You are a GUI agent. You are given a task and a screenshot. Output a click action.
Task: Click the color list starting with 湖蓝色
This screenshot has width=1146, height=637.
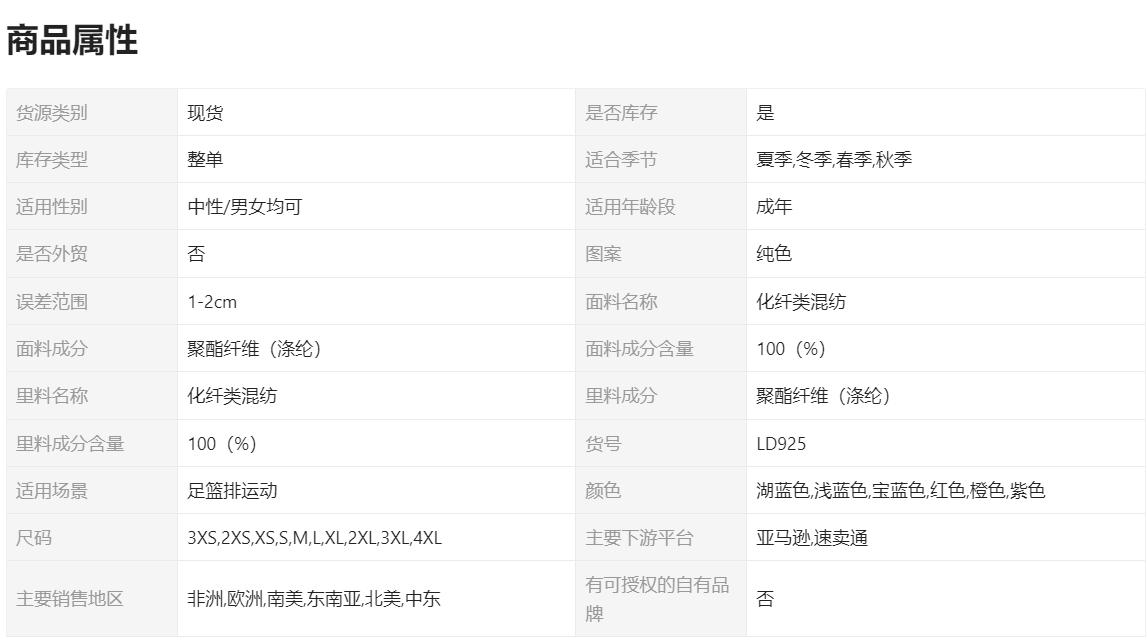[900, 491]
